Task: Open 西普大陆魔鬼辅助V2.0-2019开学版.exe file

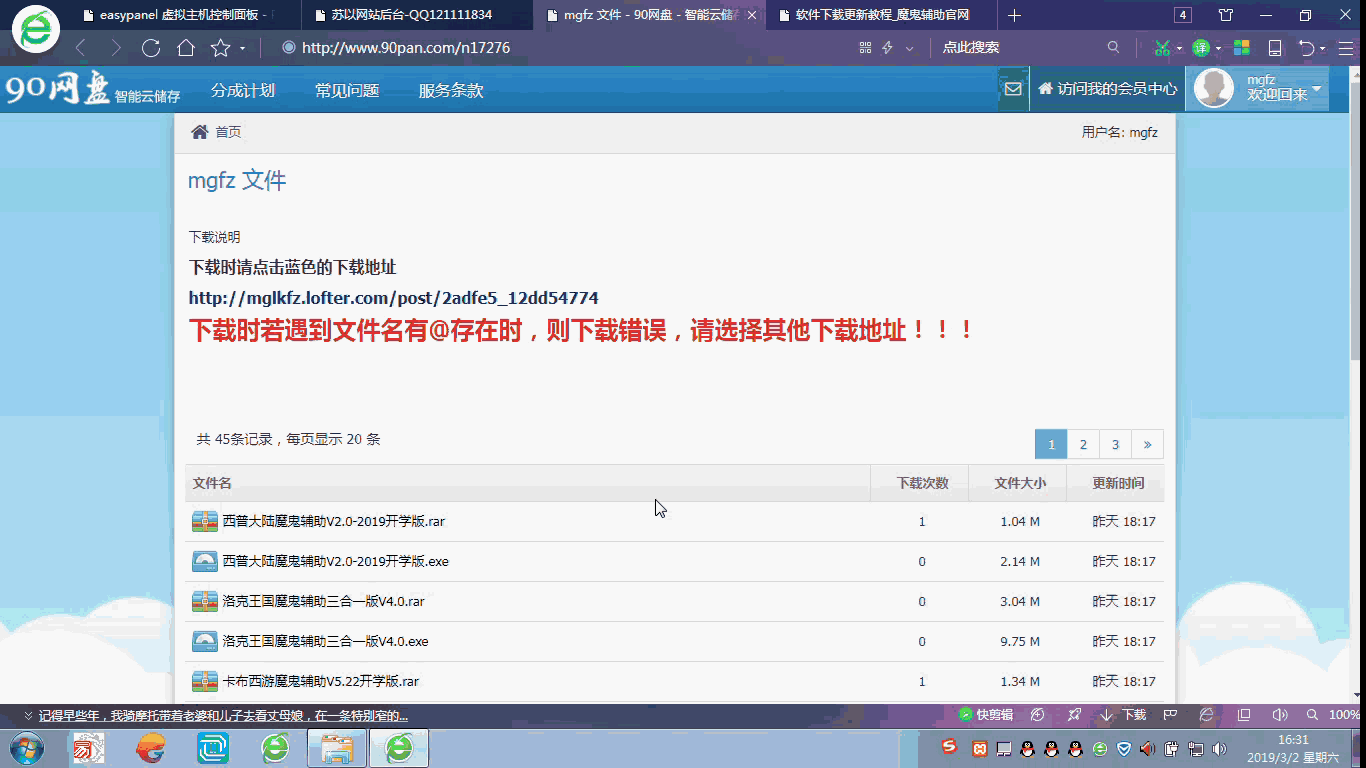Action: (x=335, y=561)
